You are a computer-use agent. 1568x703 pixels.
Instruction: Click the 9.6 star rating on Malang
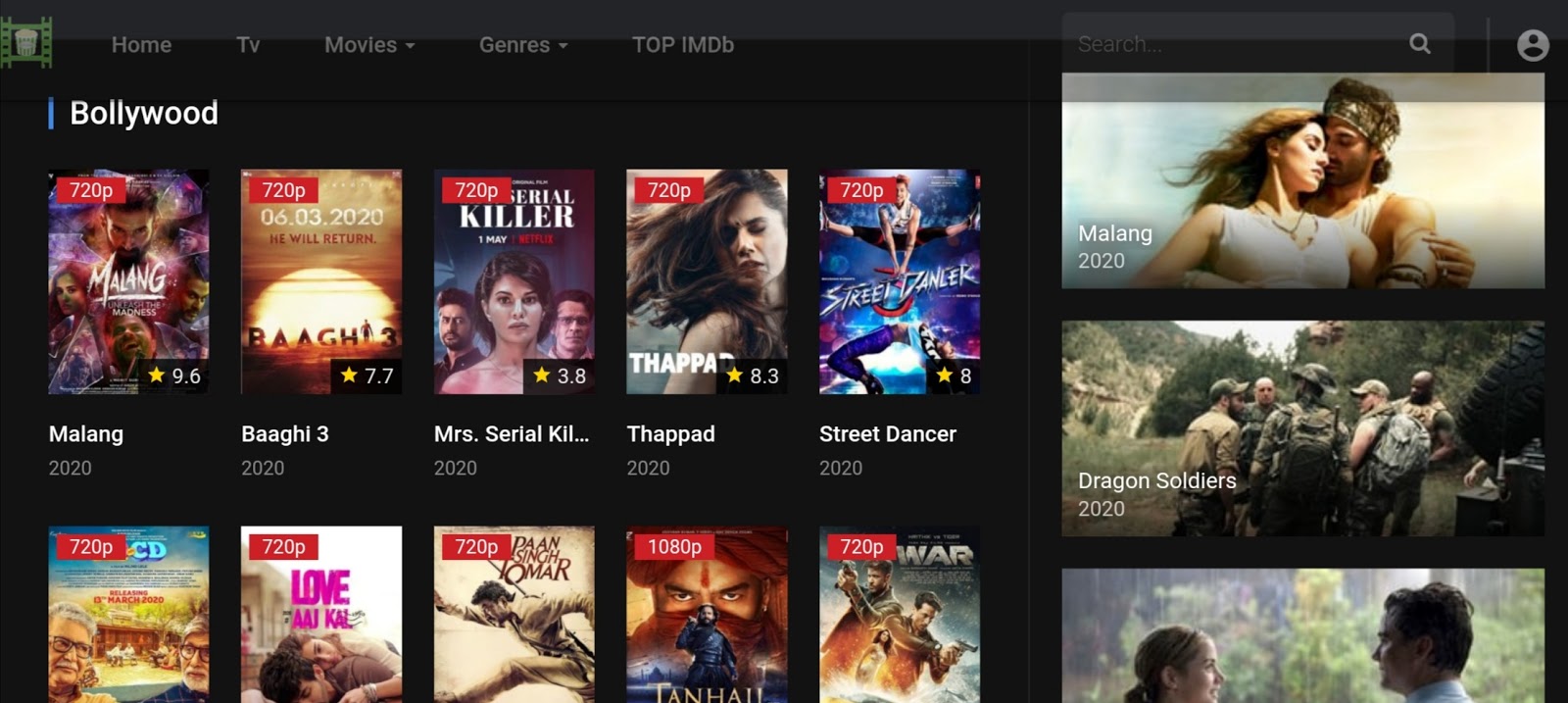pos(174,376)
